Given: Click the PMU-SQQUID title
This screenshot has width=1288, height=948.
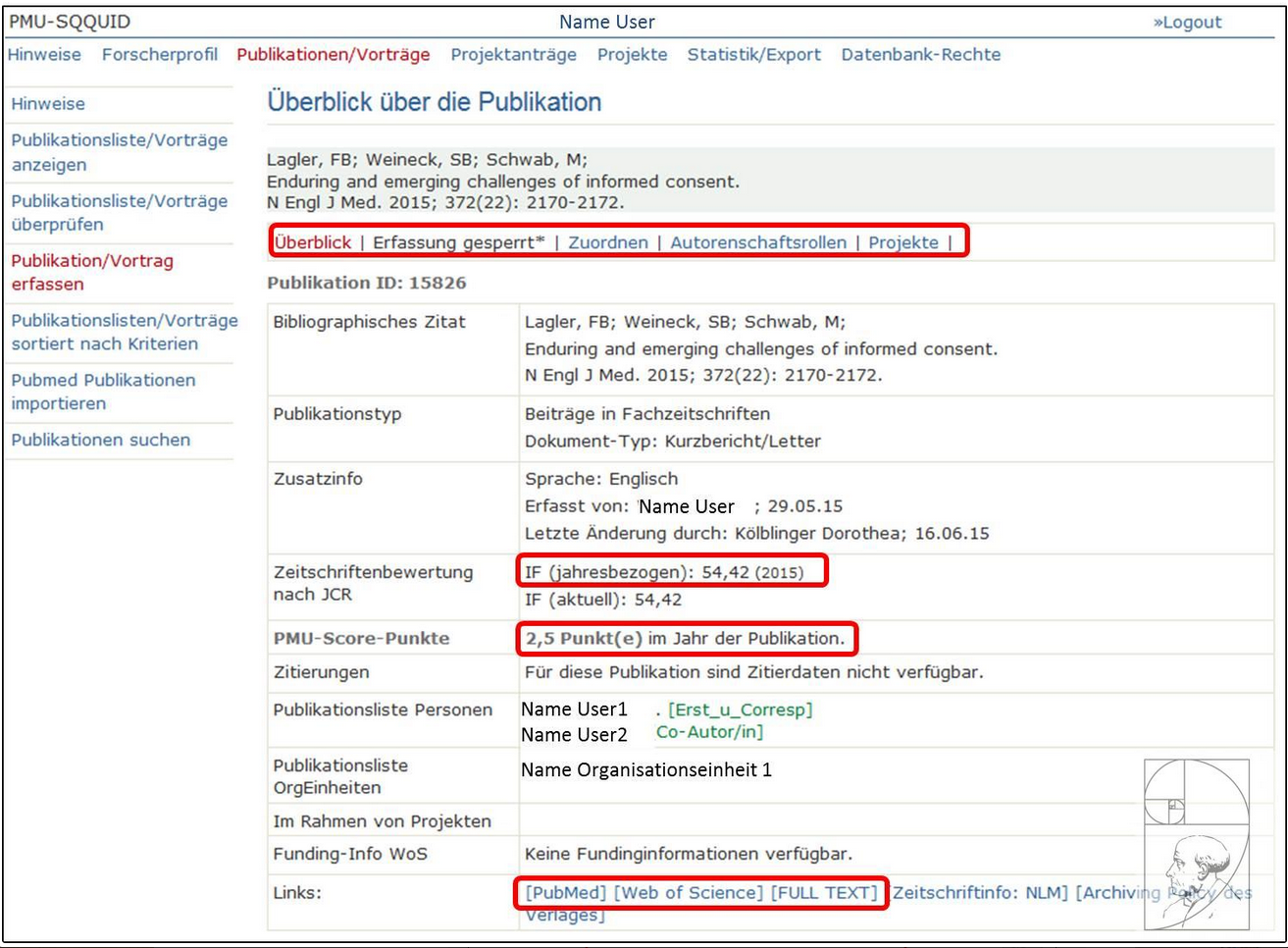Looking at the screenshot, I should (70, 22).
